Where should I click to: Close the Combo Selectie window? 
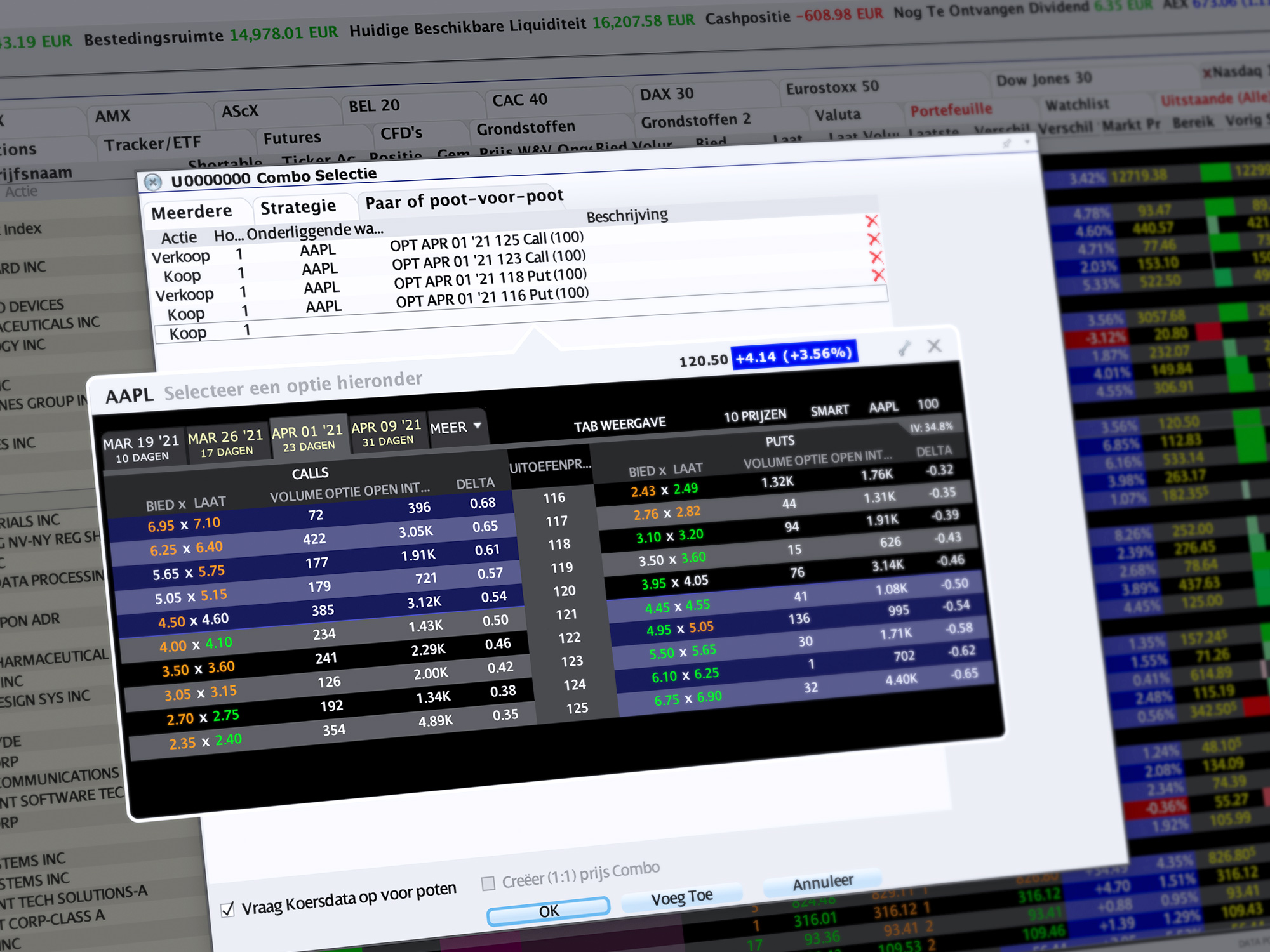(x=152, y=183)
